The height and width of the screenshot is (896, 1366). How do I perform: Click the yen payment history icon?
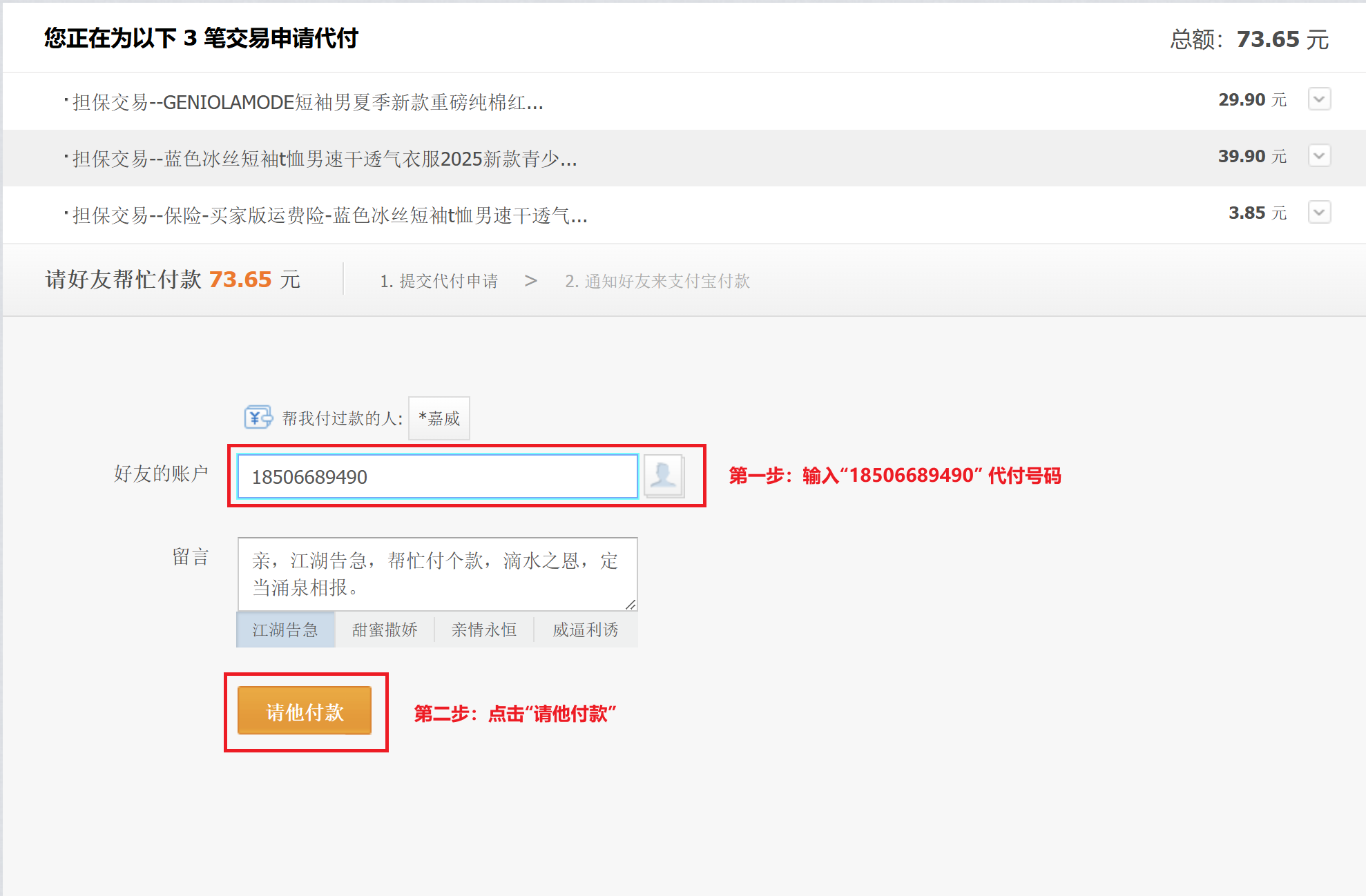258,418
